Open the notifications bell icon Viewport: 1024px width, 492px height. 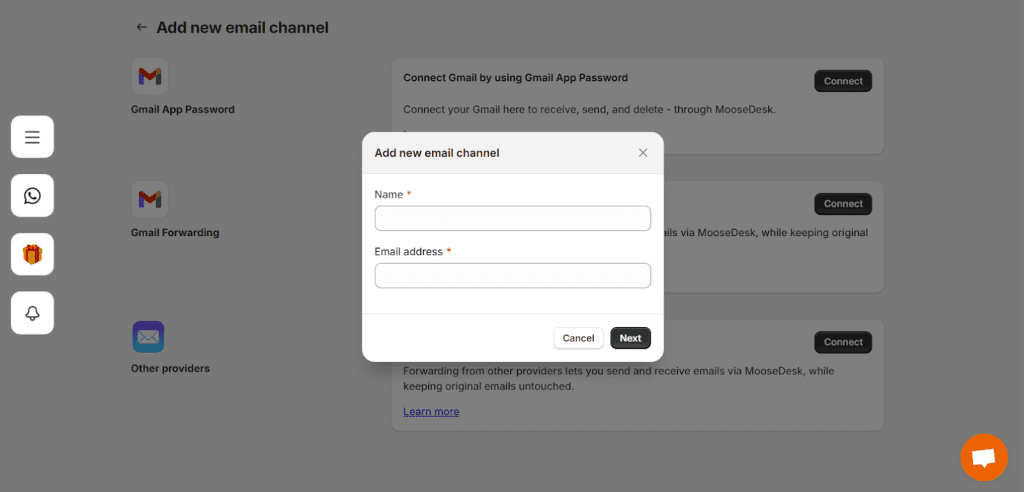(x=32, y=313)
